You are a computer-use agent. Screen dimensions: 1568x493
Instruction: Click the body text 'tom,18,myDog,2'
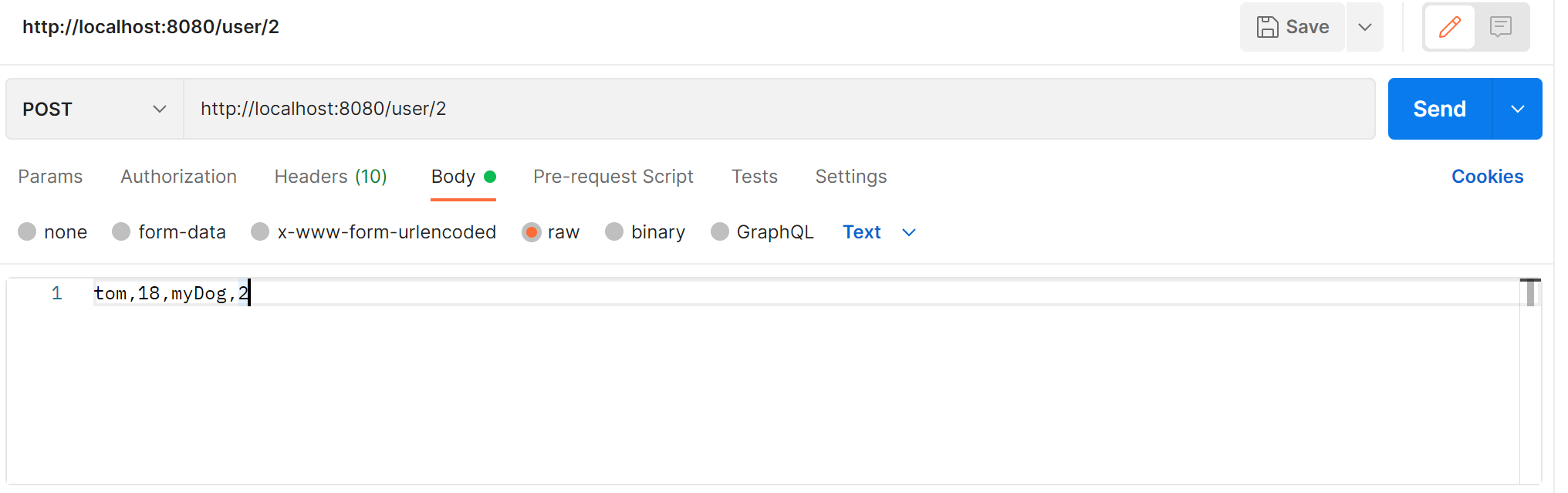click(171, 293)
